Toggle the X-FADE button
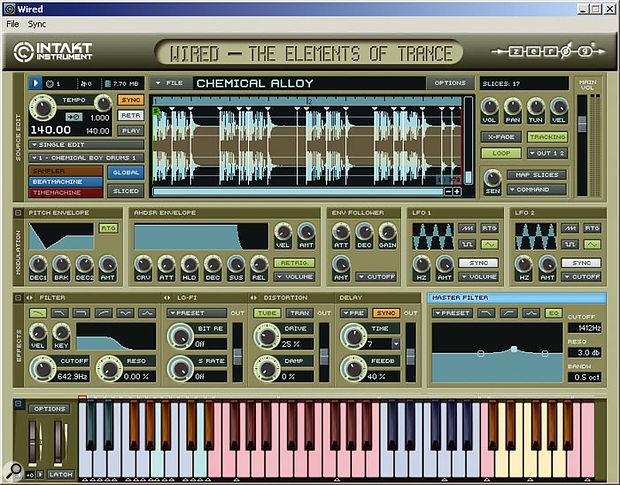 [501, 137]
